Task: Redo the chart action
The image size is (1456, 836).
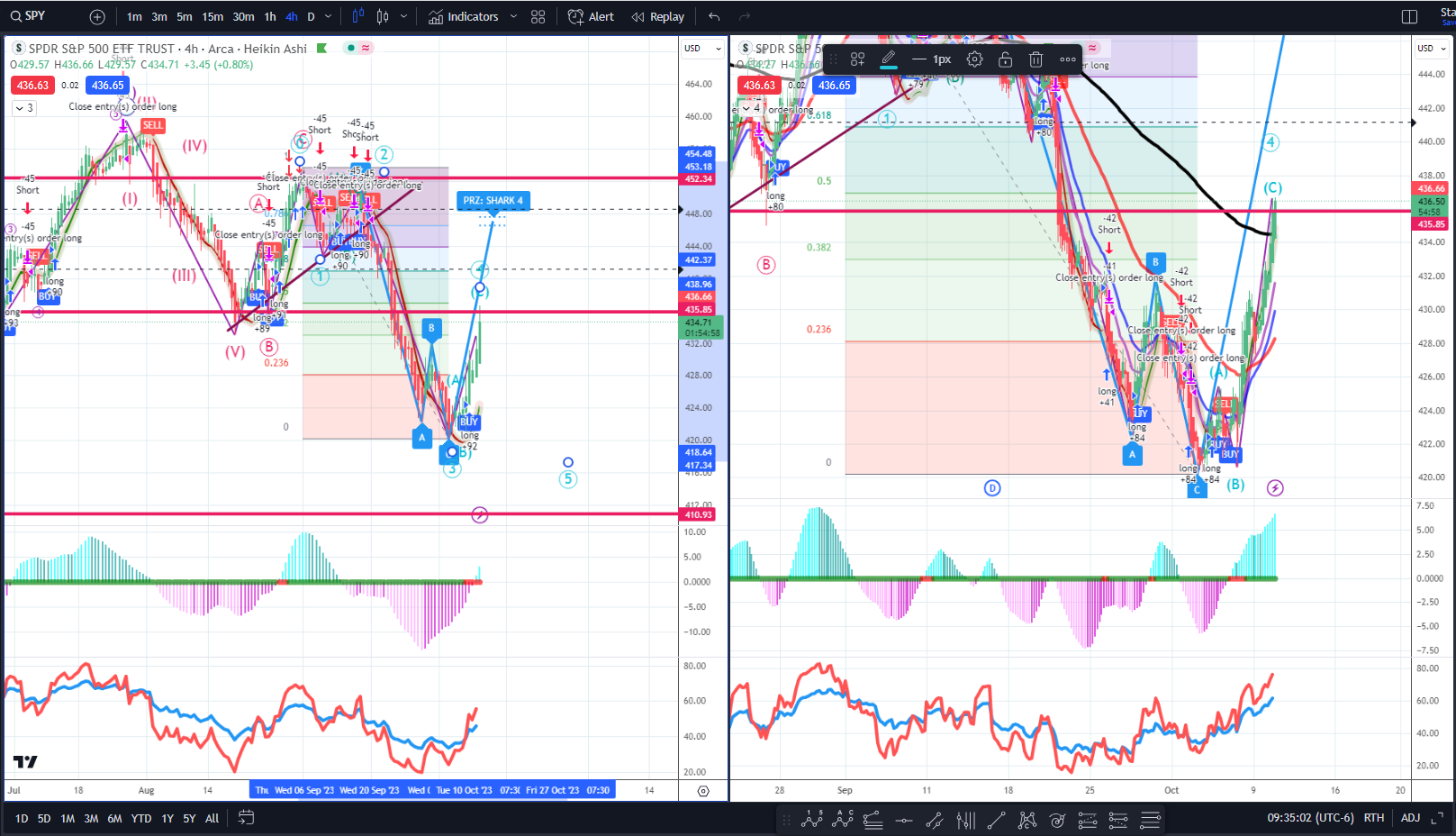Action: coord(745,16)
